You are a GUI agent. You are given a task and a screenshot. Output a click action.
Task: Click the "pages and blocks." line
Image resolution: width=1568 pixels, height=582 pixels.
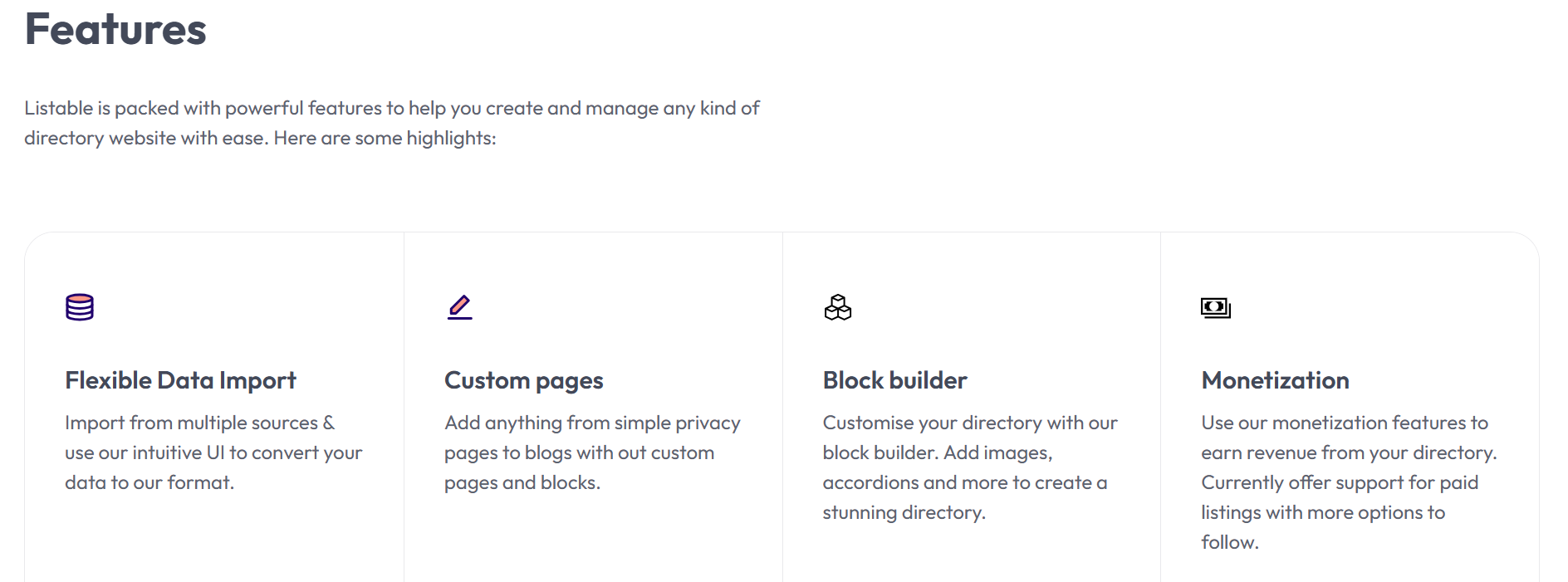522,482
